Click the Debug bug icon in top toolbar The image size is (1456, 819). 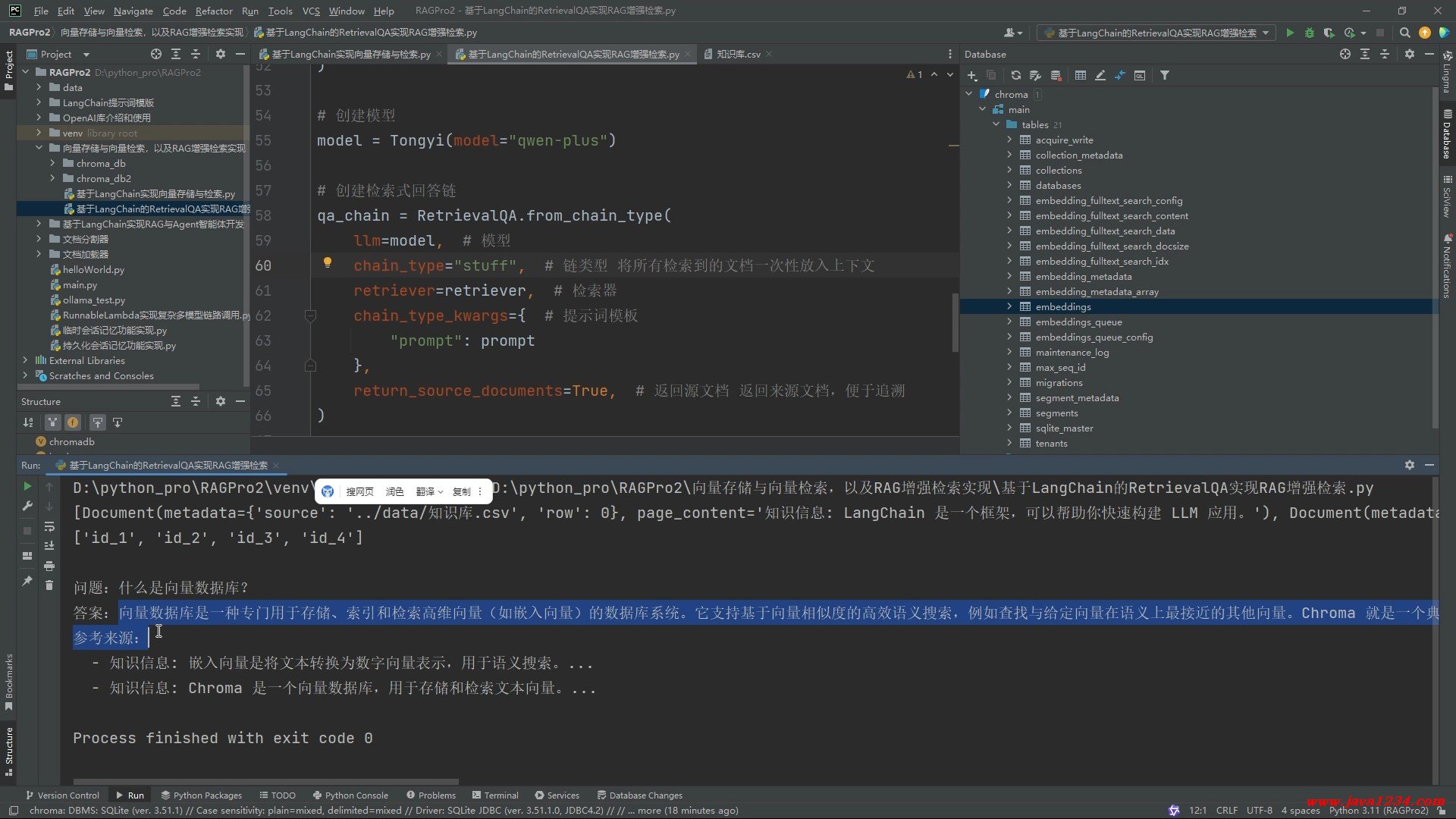click(x=1310, y=33)
